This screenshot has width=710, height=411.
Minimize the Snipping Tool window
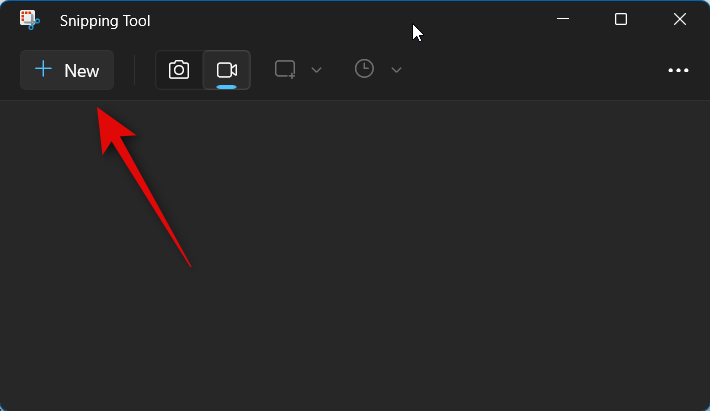pos(563,19)
